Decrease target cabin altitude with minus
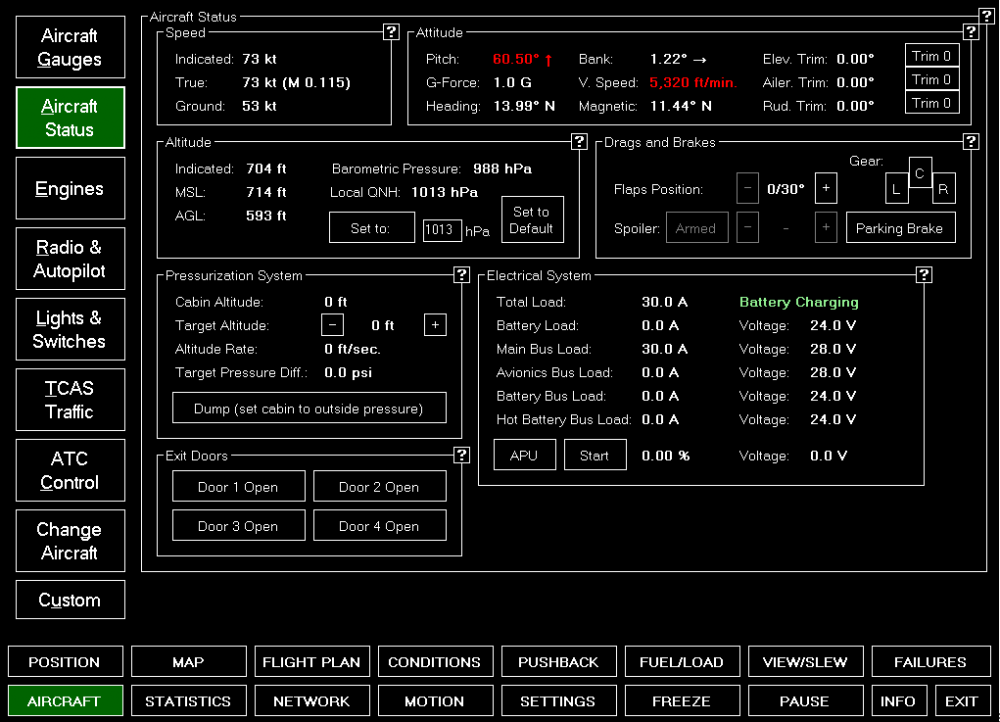 click(333, 325)
